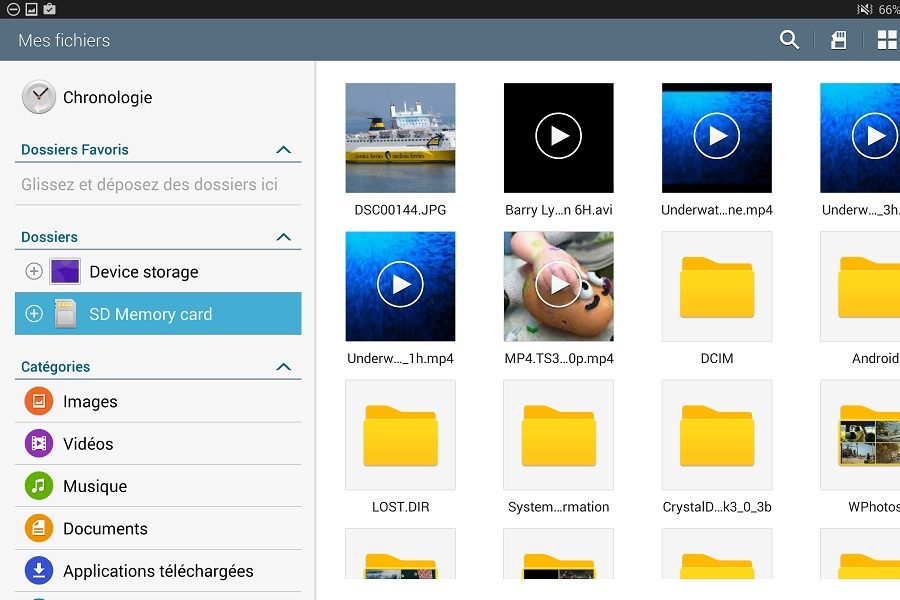This screenshot has height=600, width=900.
Task: Click the Device storage purple icon
Action: click(65, 272)
